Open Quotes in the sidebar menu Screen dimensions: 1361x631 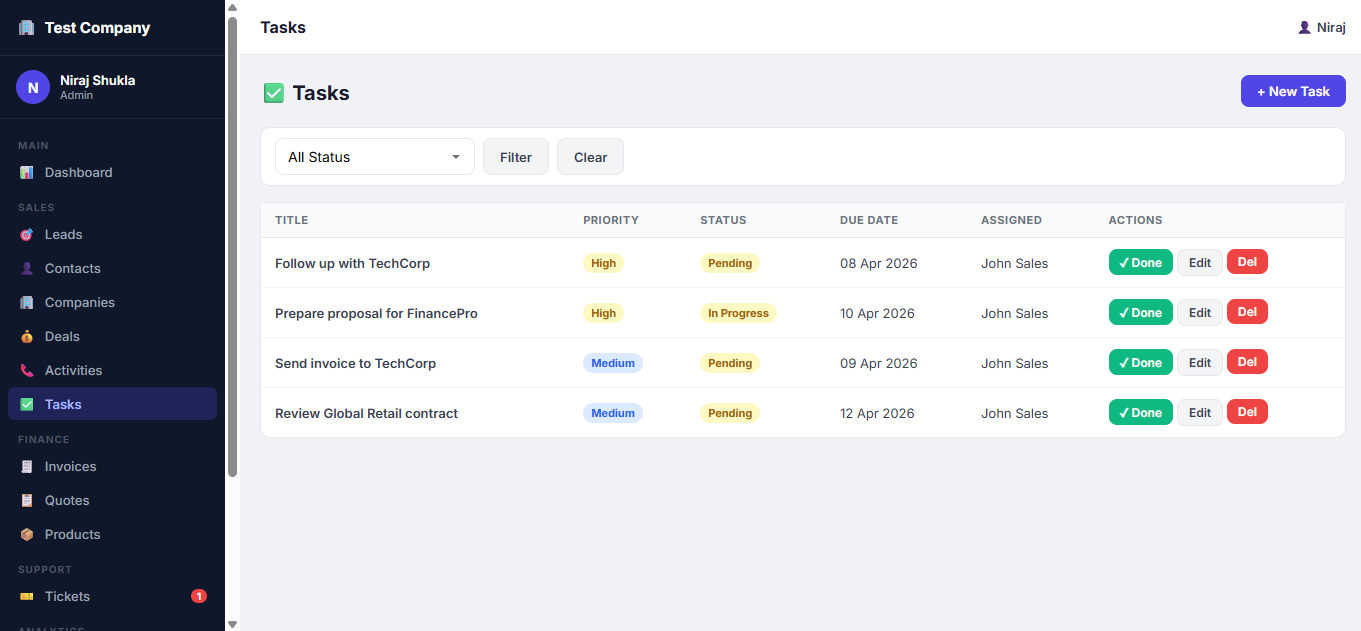click(x=67, y=501)
